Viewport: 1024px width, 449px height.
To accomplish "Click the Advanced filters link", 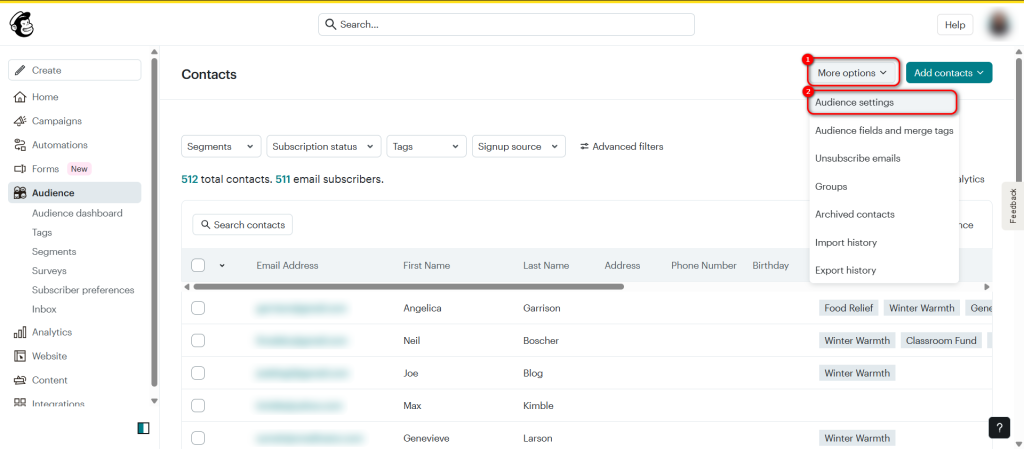I will point(621,146).
